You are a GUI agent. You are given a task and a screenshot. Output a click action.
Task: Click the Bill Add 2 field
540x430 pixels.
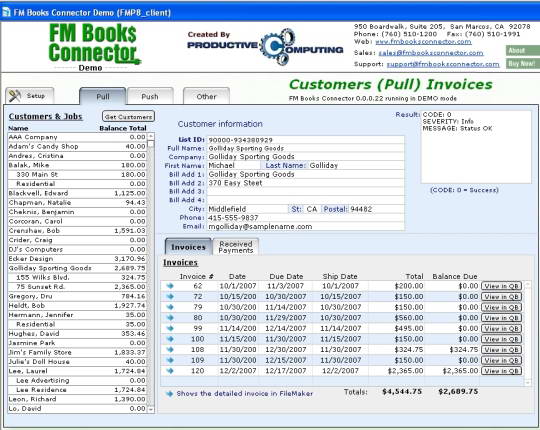(x=305, y=183)
